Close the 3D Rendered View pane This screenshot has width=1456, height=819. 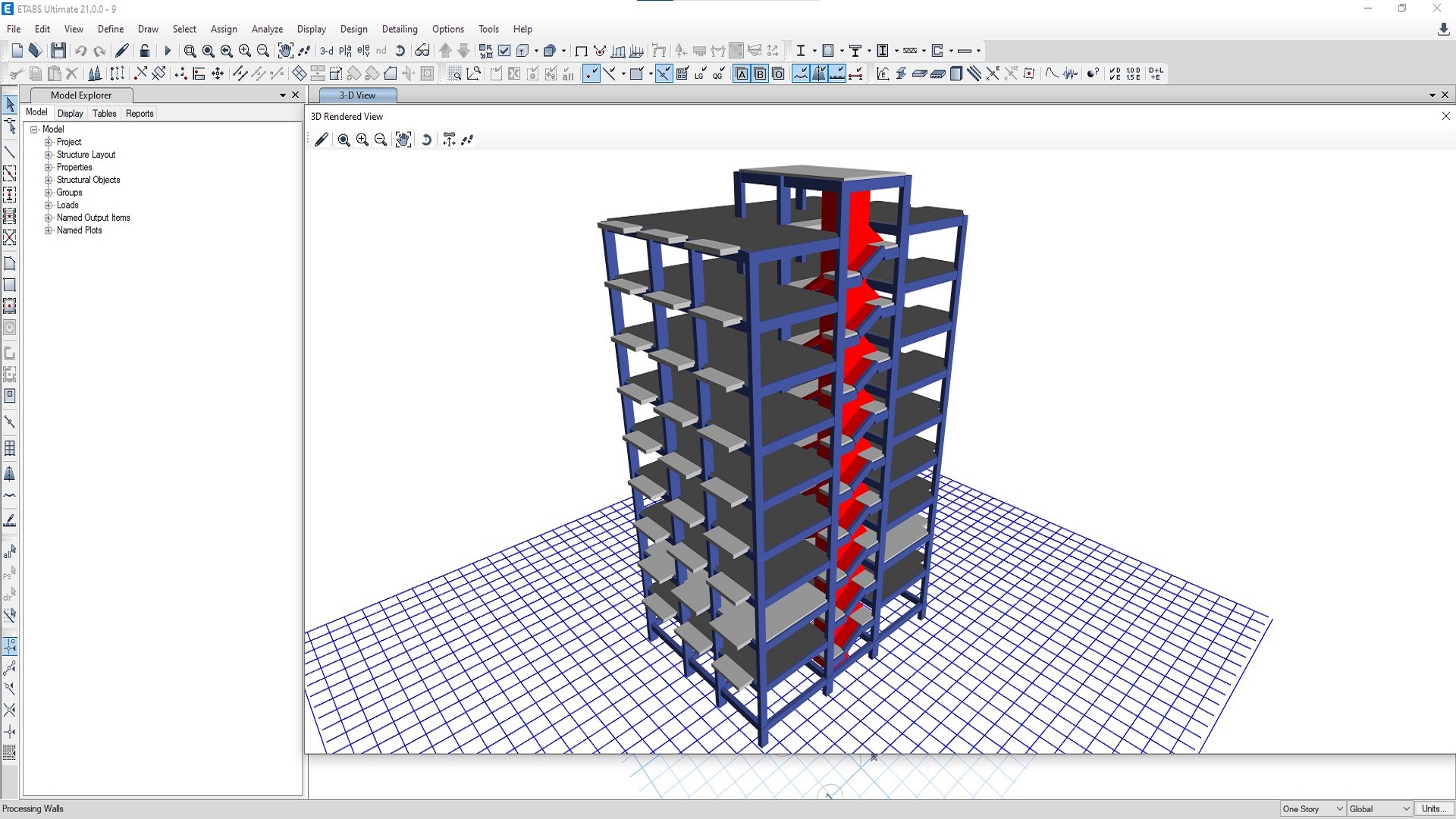click(1445, 116)
